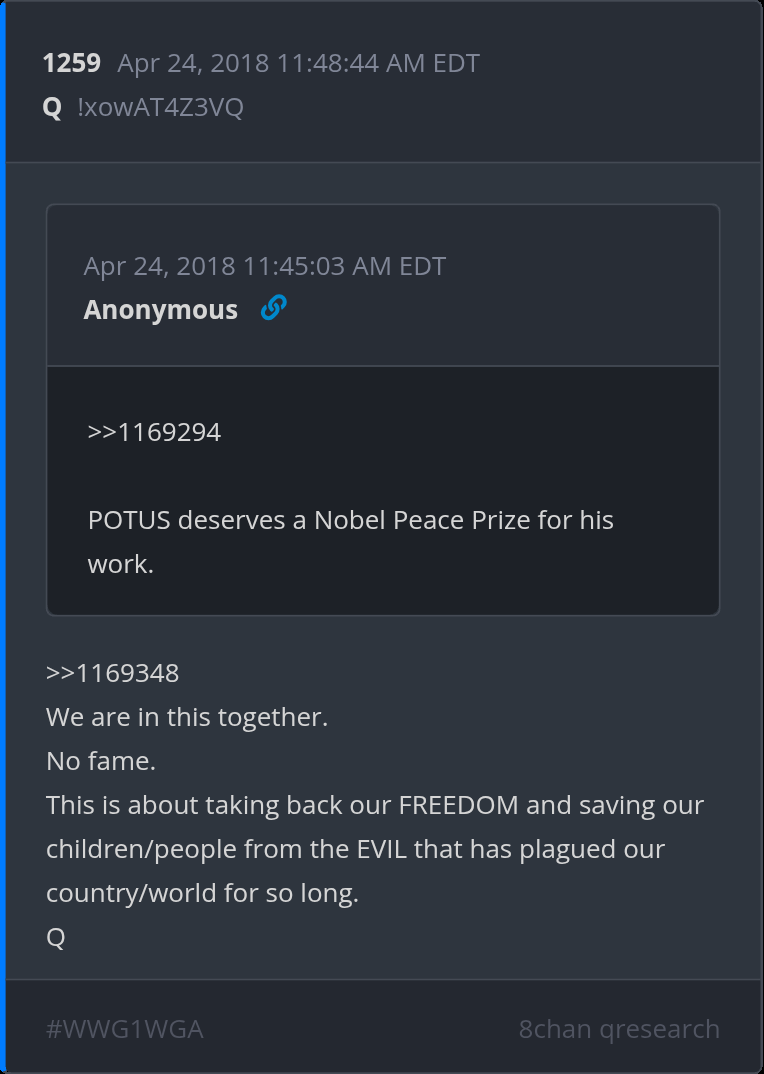Screen dimensions: 764x1074
Task: Click the Q signature ending the post
Action: (56, 937)
